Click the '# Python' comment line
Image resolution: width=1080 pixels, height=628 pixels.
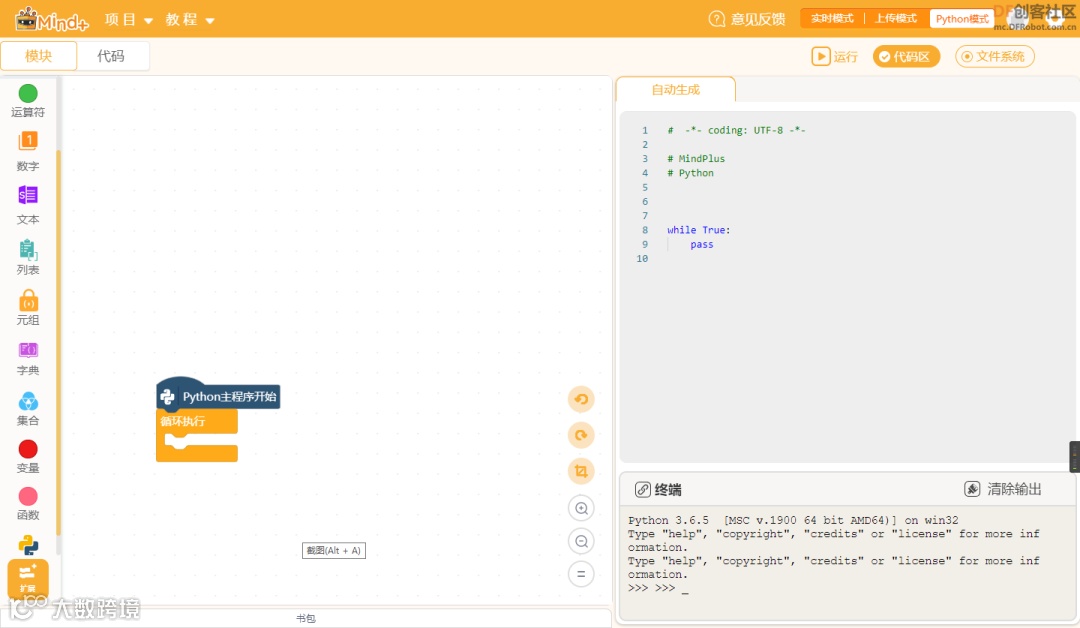pos(690,173)
